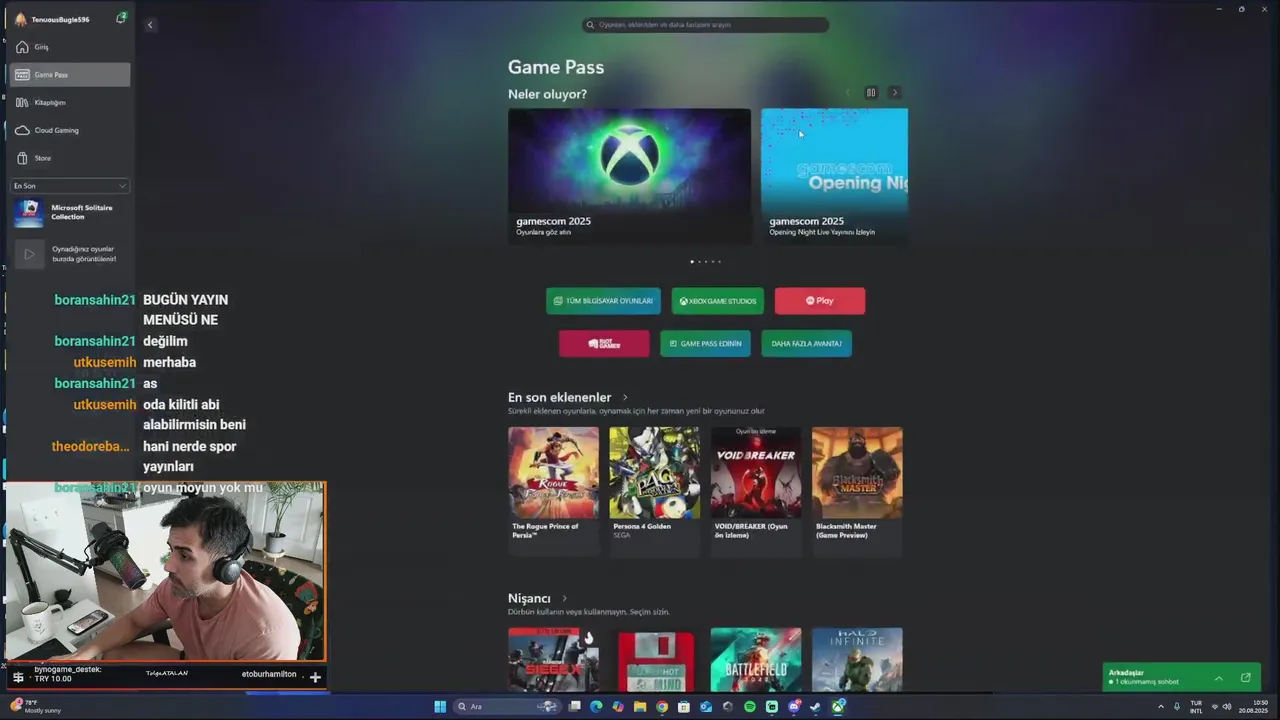This screenshot has height=720, width=1280.
Task: Open Discord from taskbar
Action: [794, 707]
